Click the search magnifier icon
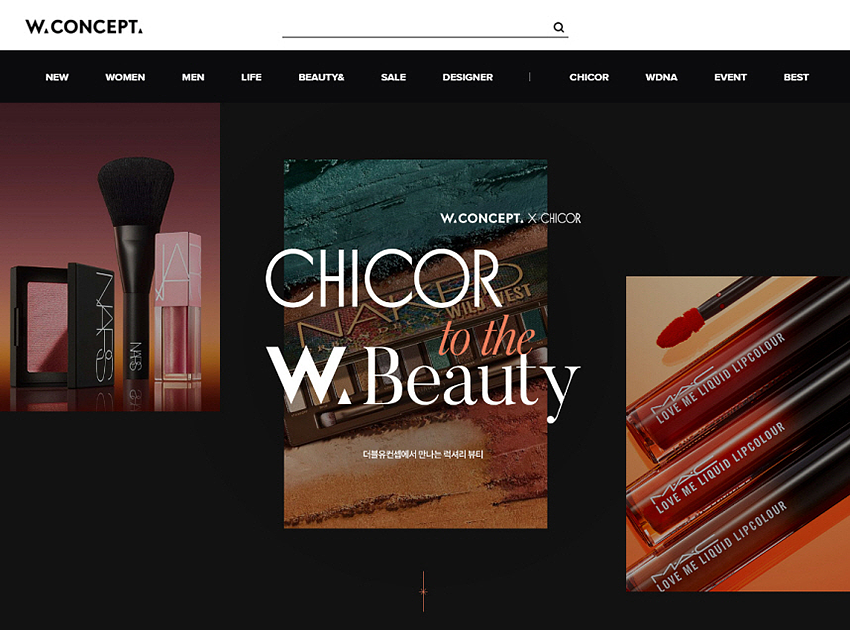The height and width of the screenshot is (630, 850). (559, 28)
